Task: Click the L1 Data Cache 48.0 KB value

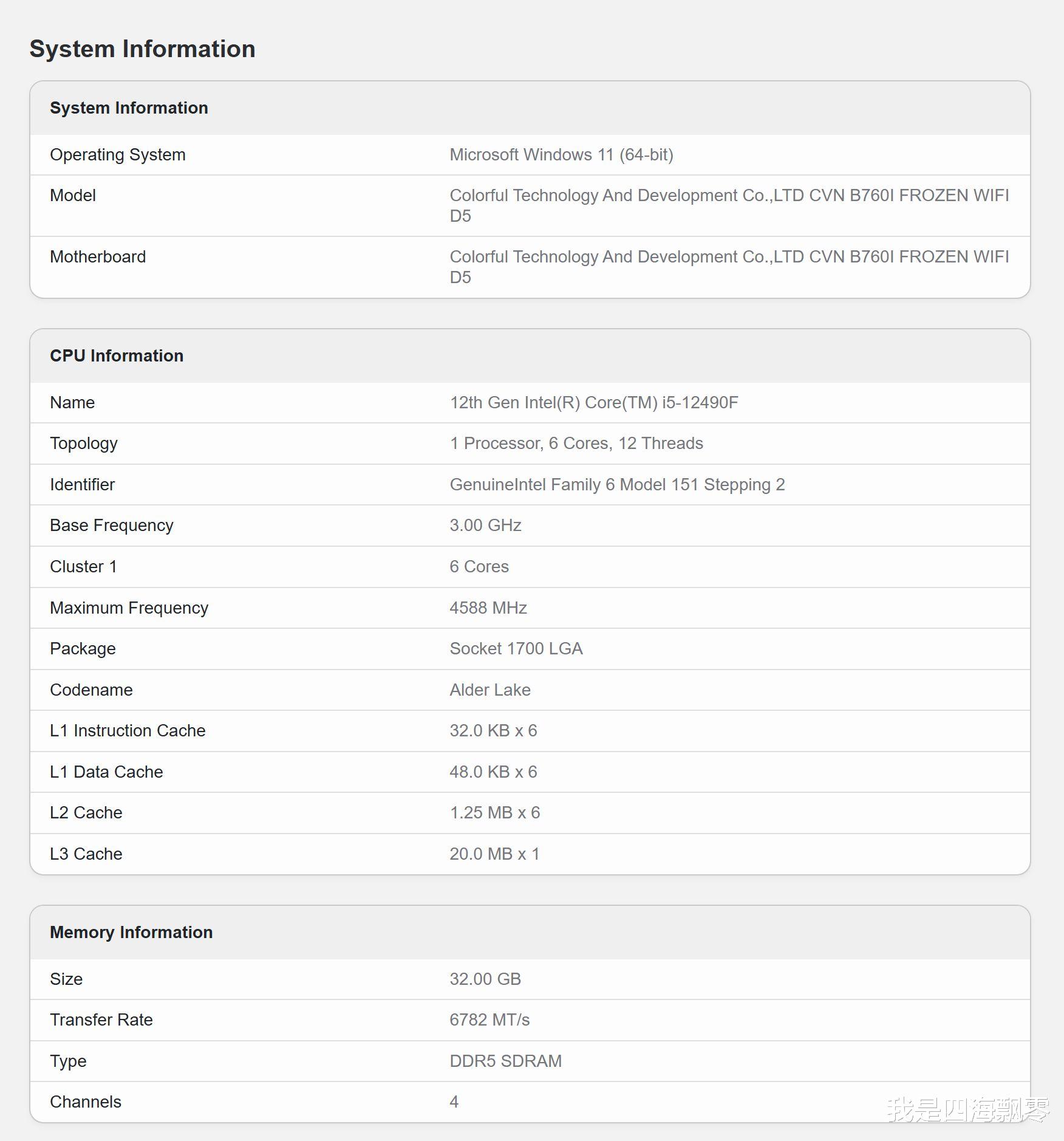Action: (493, 772)
